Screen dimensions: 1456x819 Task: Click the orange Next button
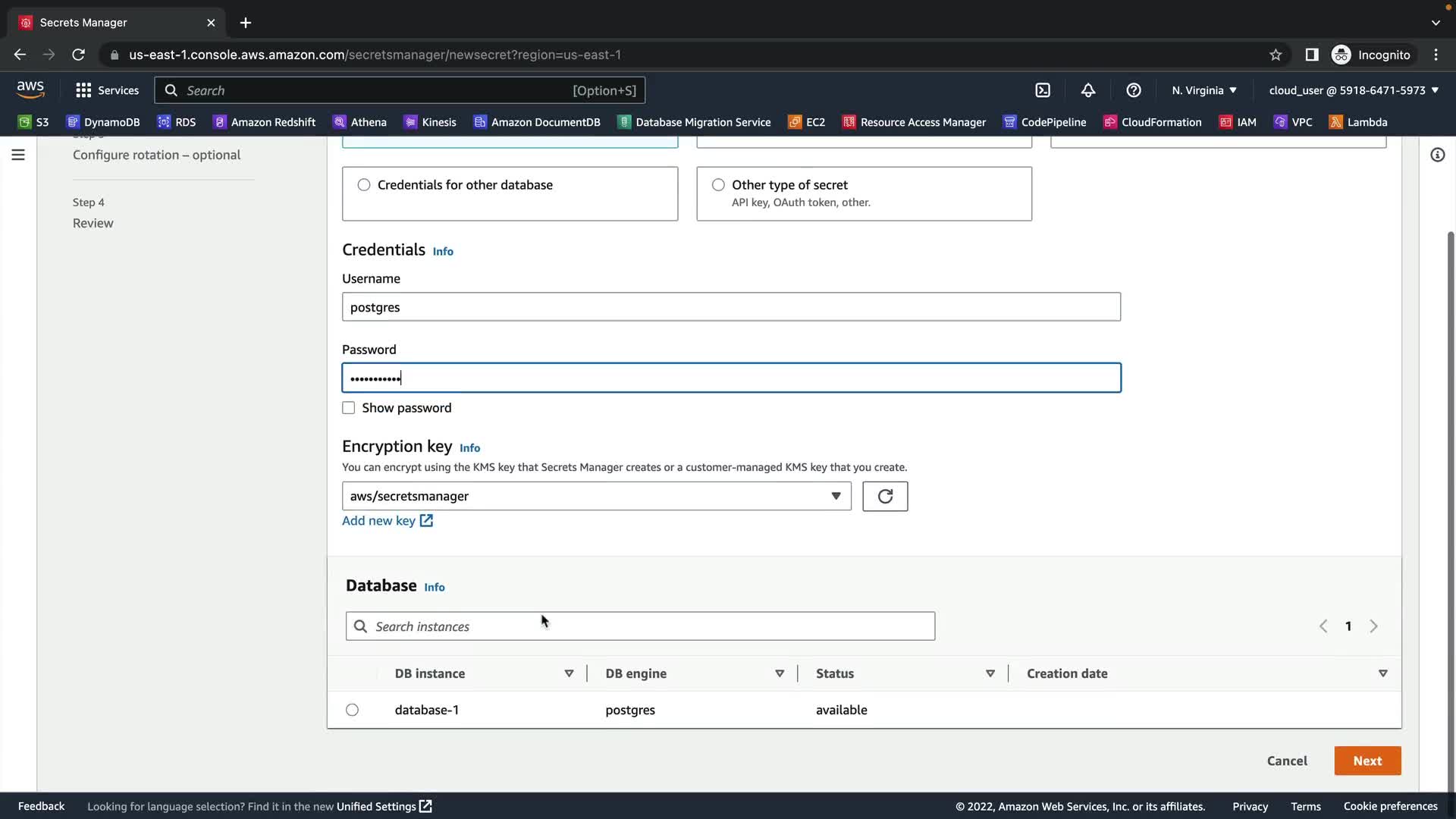point(1367,761)
